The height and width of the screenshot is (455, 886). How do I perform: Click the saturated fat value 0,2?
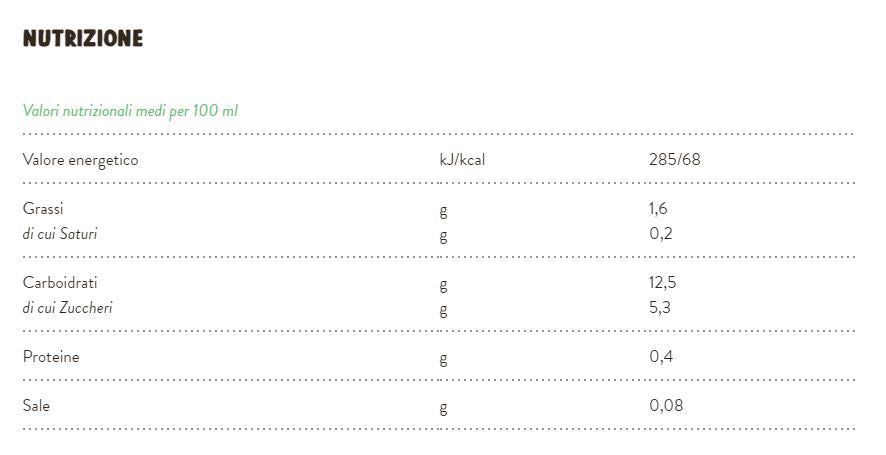(660, 234)
